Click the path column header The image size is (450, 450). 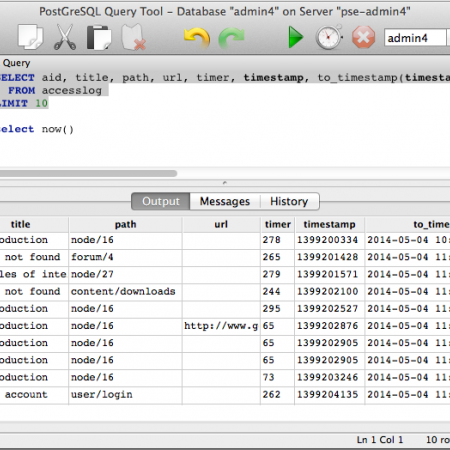(x=125, y=224)
